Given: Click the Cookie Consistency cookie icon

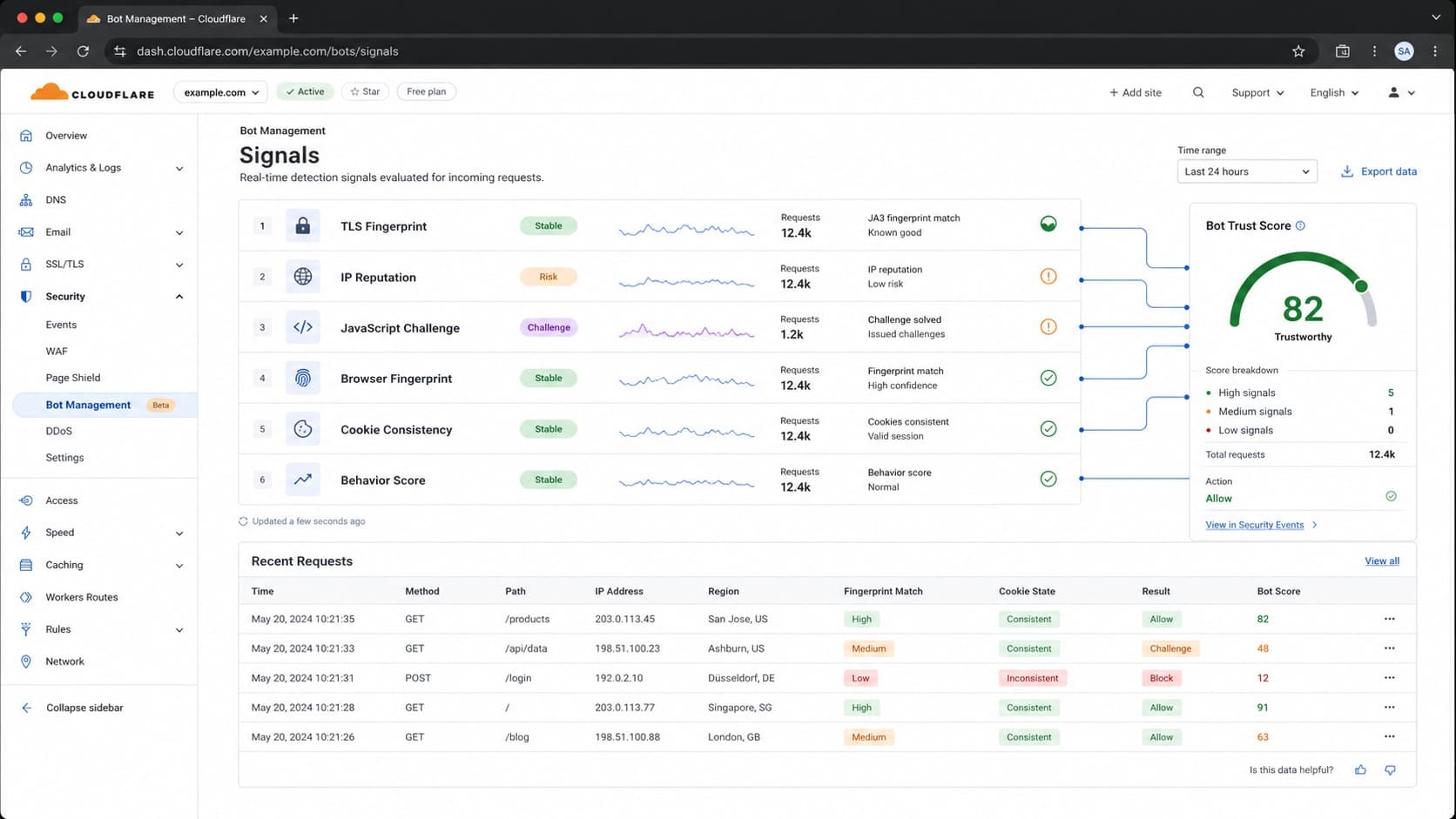Looking at the screenshot, I should pyautogui.click(x=302, y=429).
